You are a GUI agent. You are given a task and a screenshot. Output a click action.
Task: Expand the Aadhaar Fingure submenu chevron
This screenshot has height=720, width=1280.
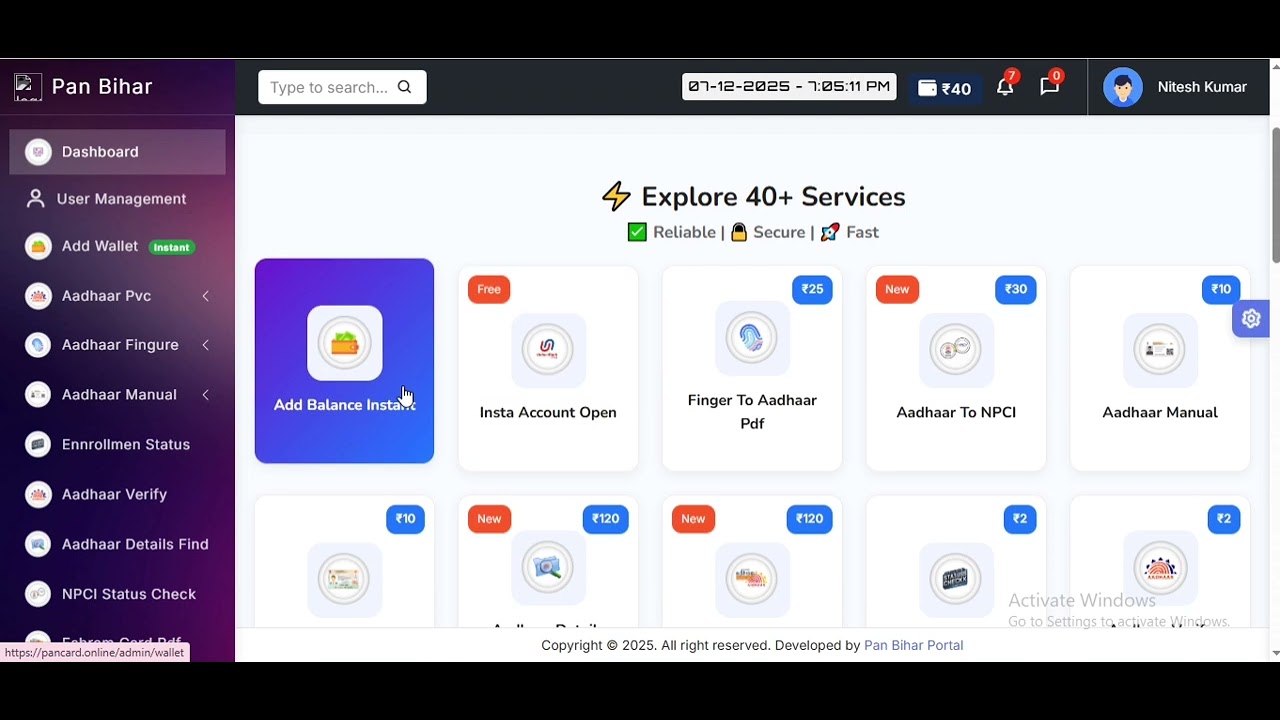click(205, 345)
